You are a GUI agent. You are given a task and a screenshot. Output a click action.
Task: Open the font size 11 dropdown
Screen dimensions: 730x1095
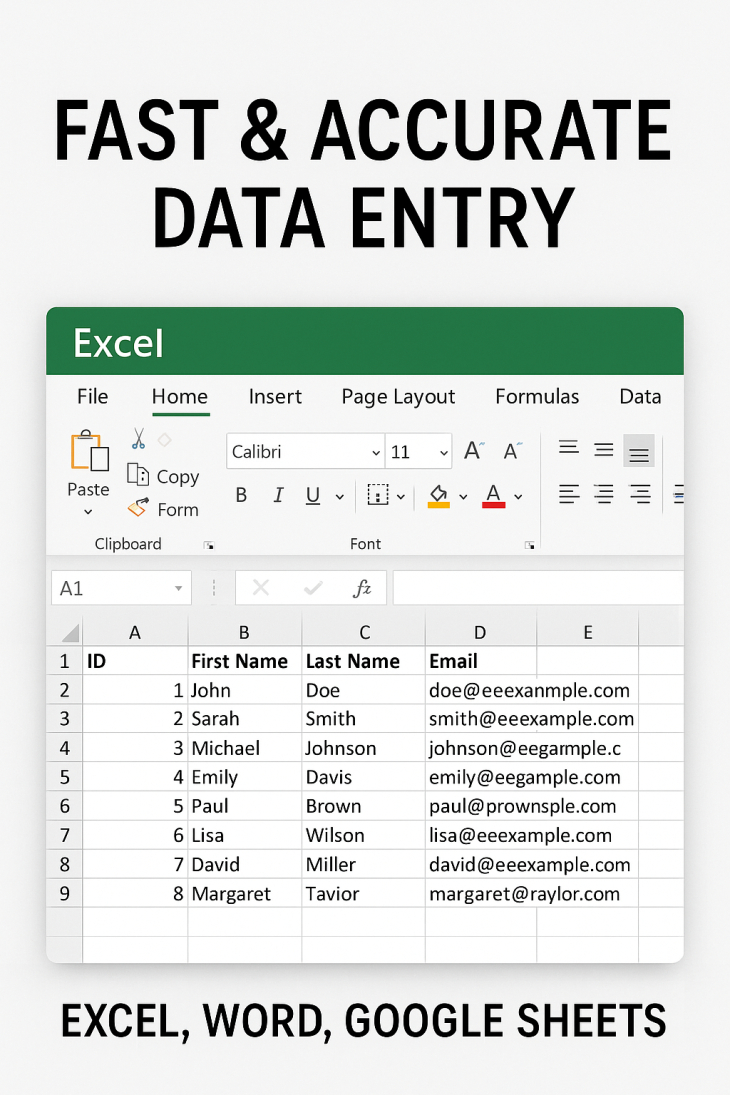click(x=444, y=453)
